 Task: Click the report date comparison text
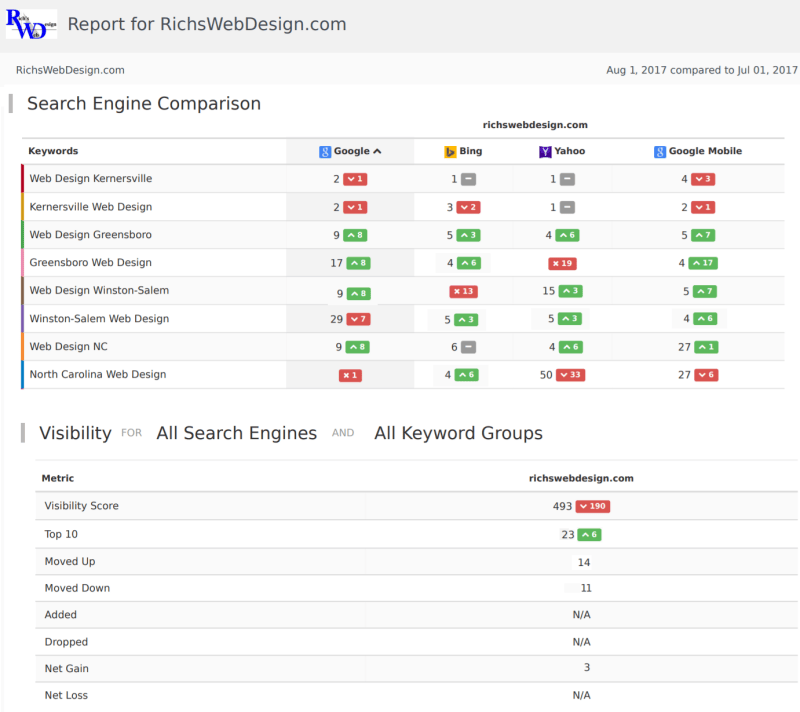click(x=702, y=70)
